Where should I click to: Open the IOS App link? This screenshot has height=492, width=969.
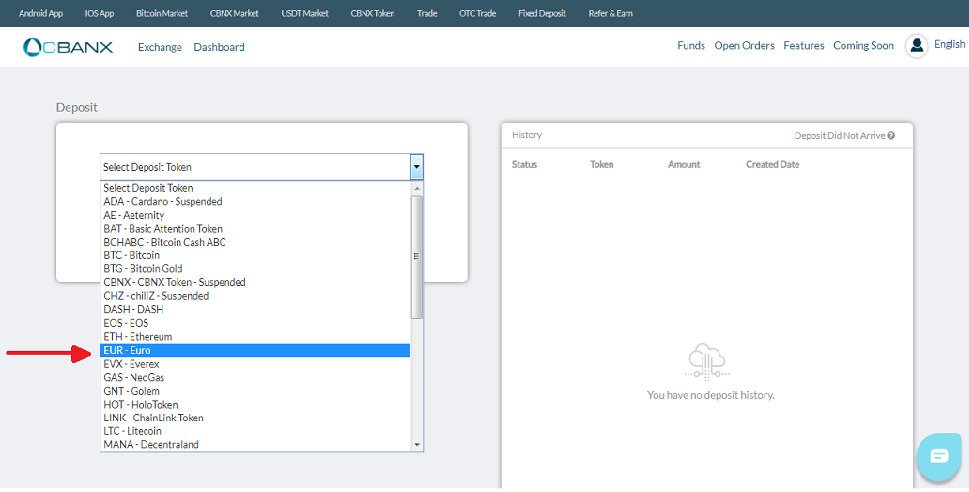point(99,13)
